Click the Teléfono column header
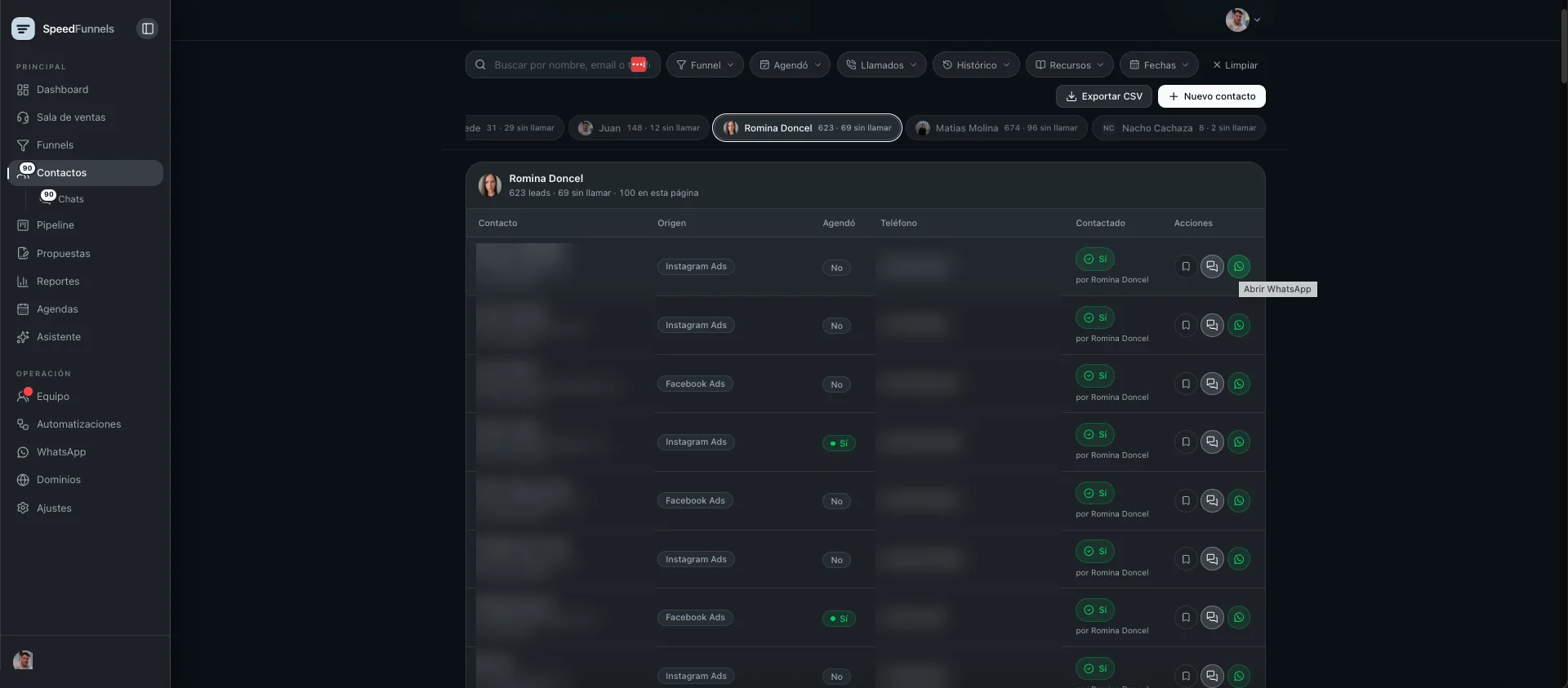Image resolution: width=1568 pixels, height=688 pixels. [898, 224]
